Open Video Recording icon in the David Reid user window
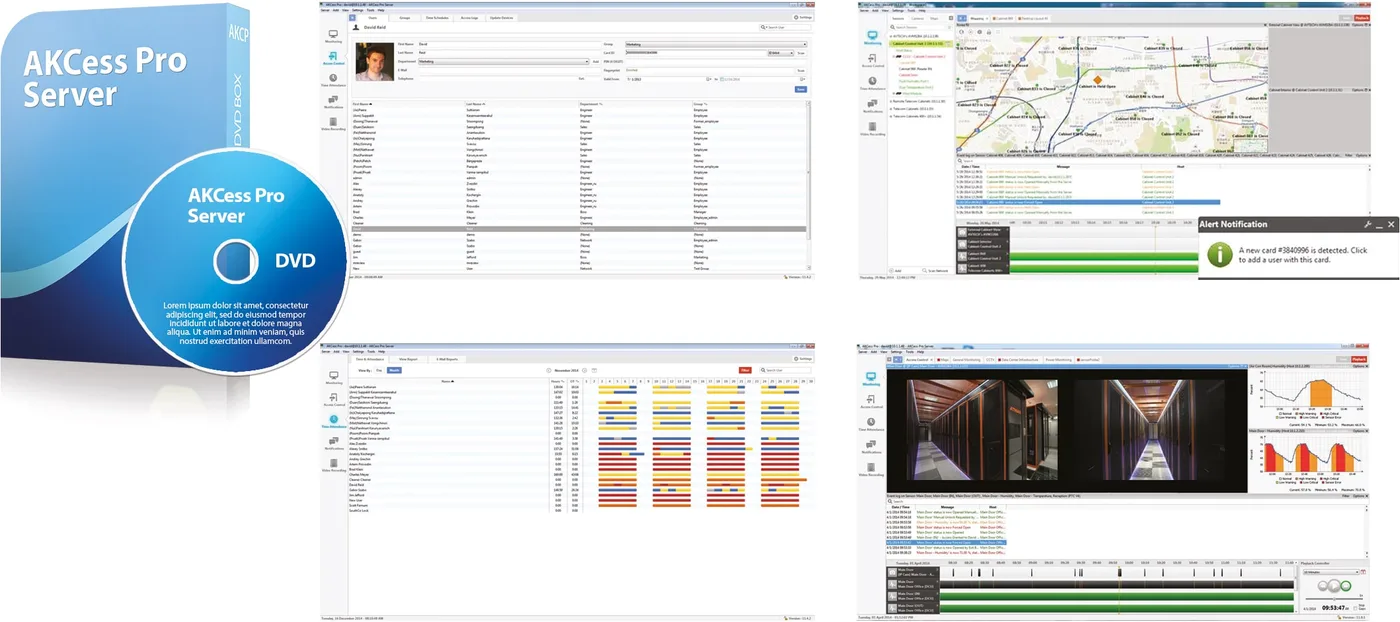Image resolution: width=1400 pixels, height=622 pixels. [x=333, y=122]
